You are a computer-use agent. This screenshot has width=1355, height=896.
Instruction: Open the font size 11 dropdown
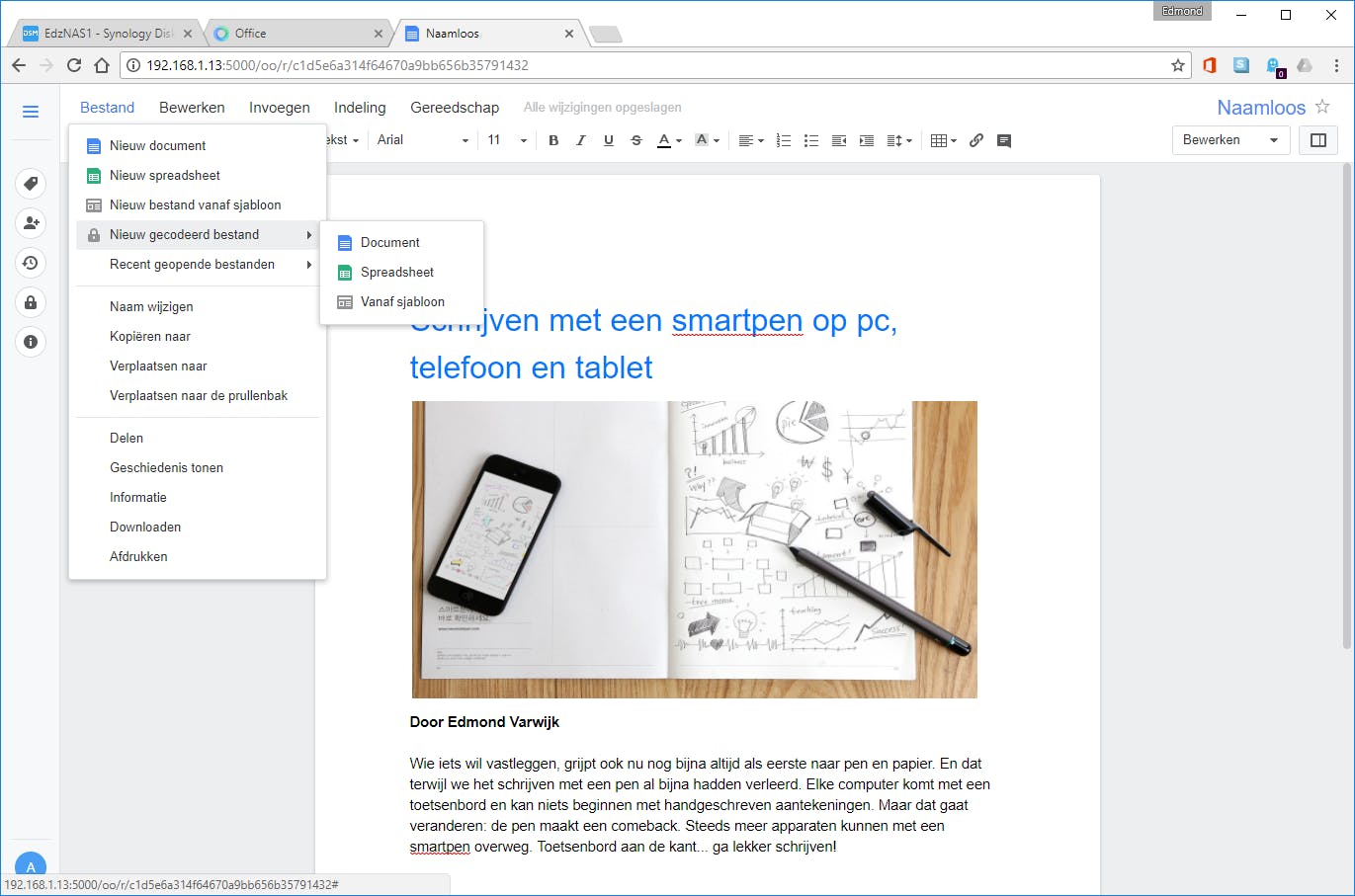(x=507, y=140)
